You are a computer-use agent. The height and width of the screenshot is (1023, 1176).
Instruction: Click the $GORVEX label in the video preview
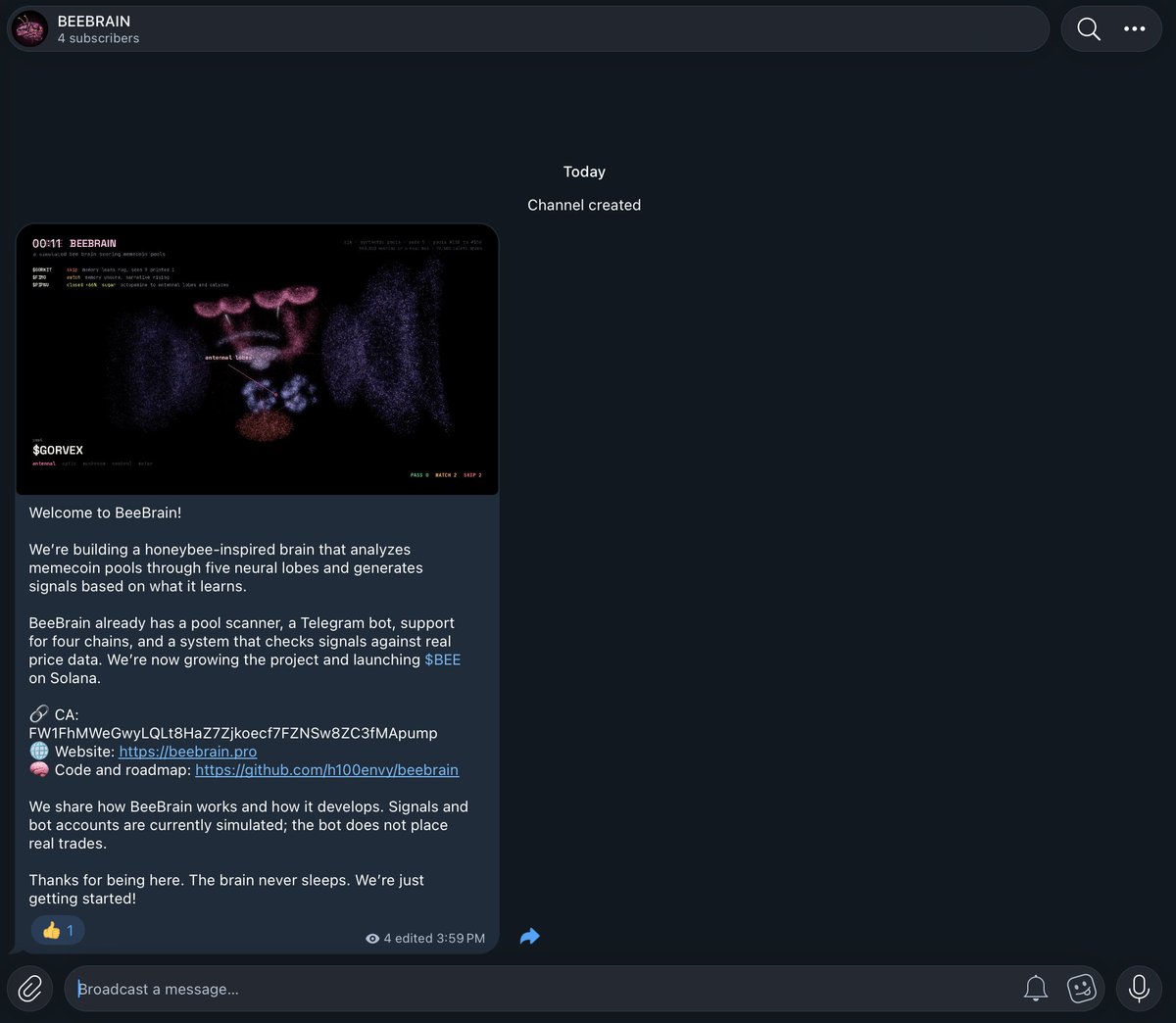pos(58,451)
